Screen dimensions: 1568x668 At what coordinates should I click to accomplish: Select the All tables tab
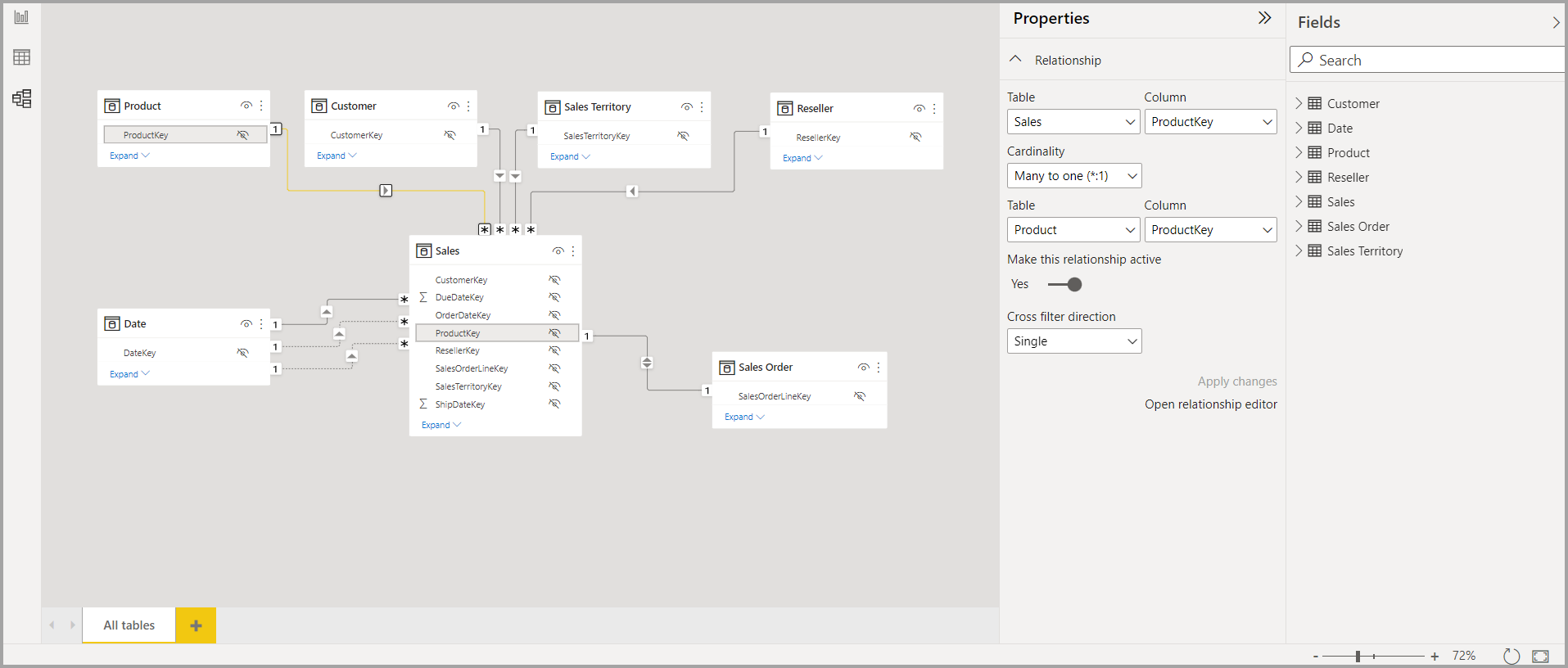pyautogui.click(x=129, y=625)
